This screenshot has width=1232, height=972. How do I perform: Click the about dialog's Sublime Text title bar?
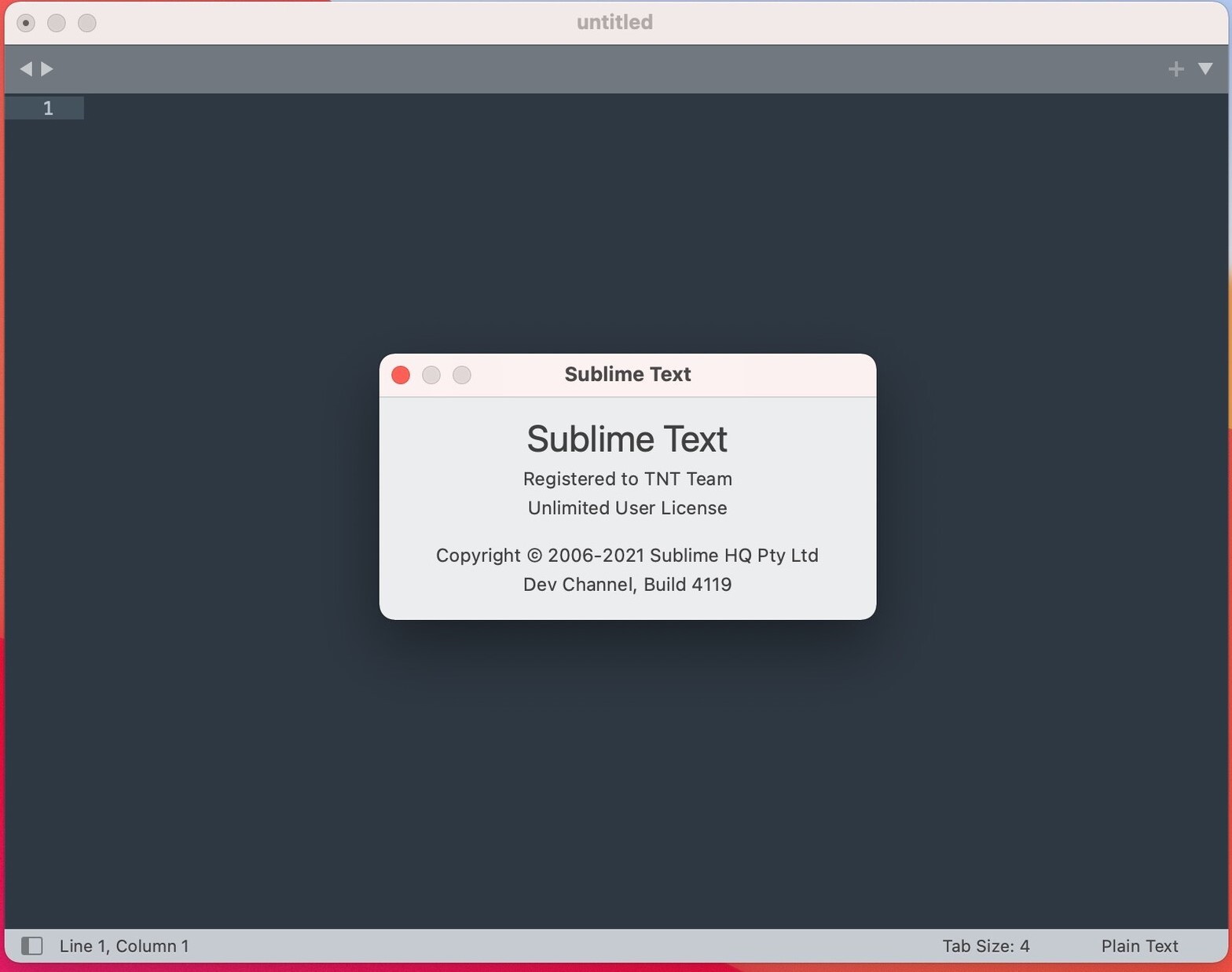pyautogui.click(x=627, y=374)
